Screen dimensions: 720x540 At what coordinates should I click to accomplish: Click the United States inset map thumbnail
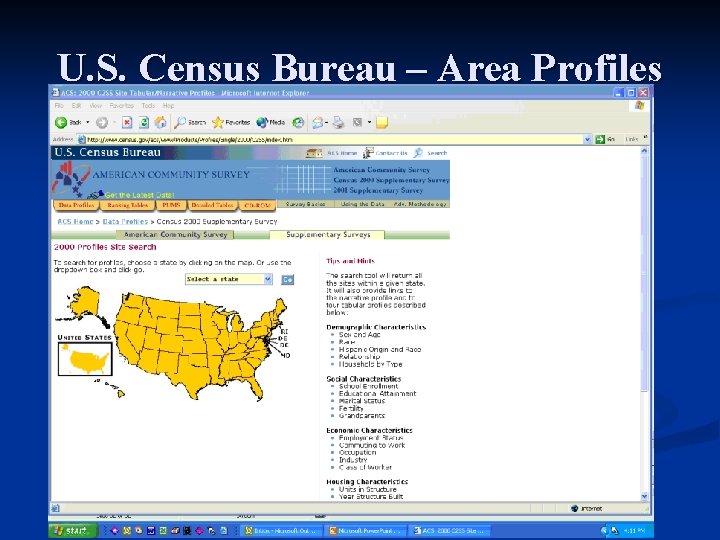click(x=85, y=359)
